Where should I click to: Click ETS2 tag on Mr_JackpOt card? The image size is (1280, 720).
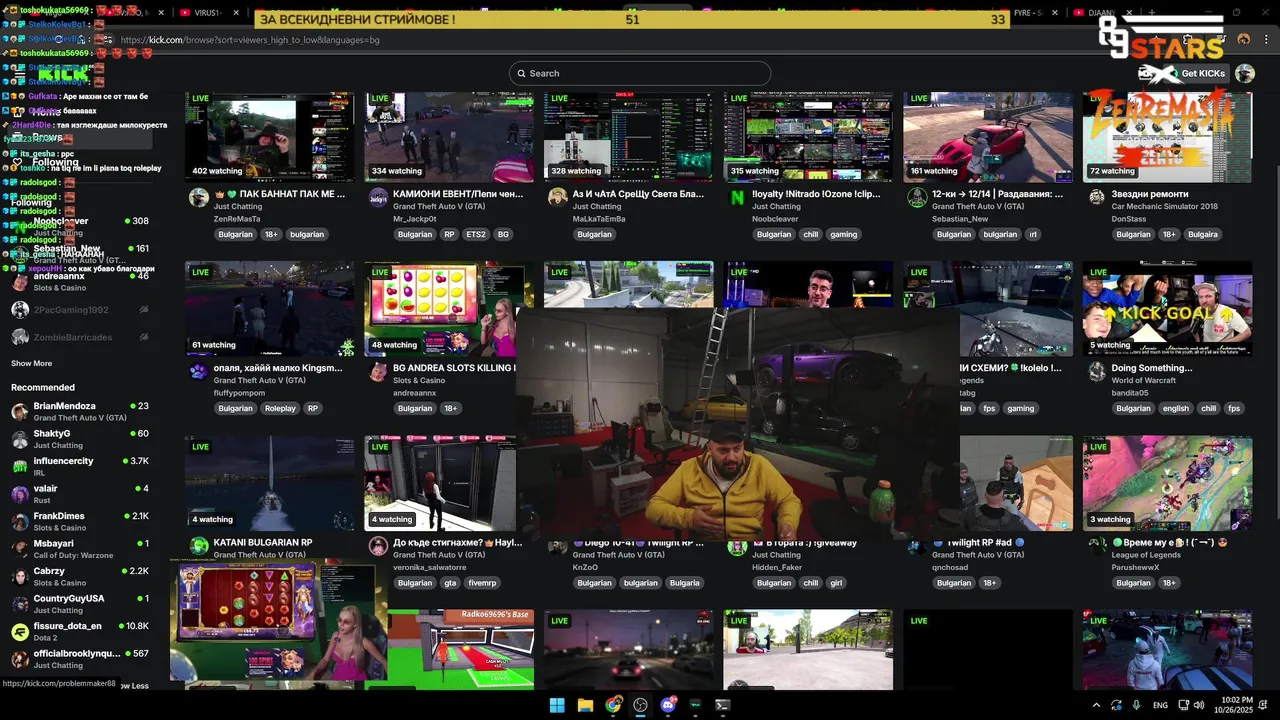[476, 234]
